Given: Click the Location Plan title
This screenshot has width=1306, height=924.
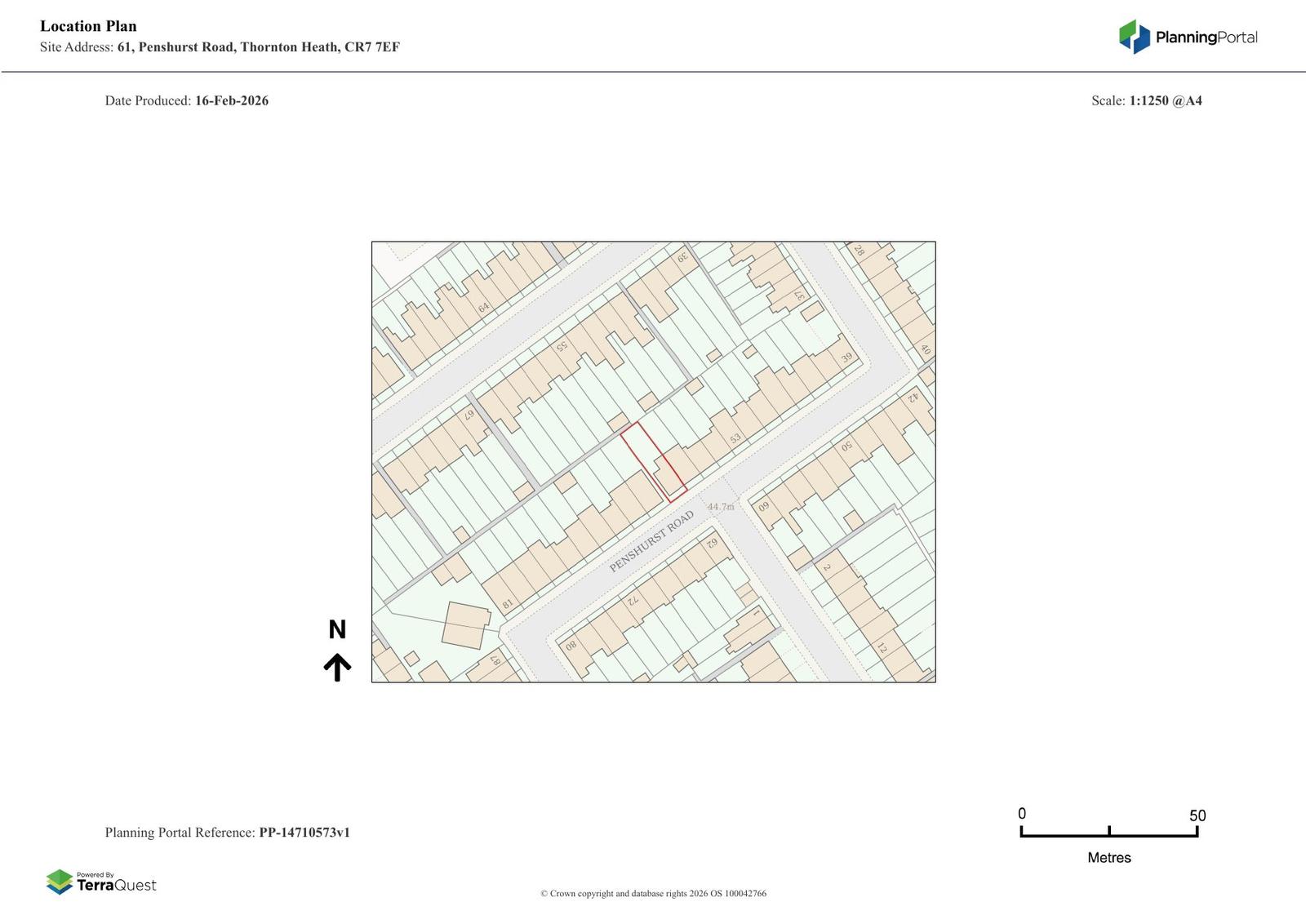Looking at the screenshot, I should click(88, 26).
